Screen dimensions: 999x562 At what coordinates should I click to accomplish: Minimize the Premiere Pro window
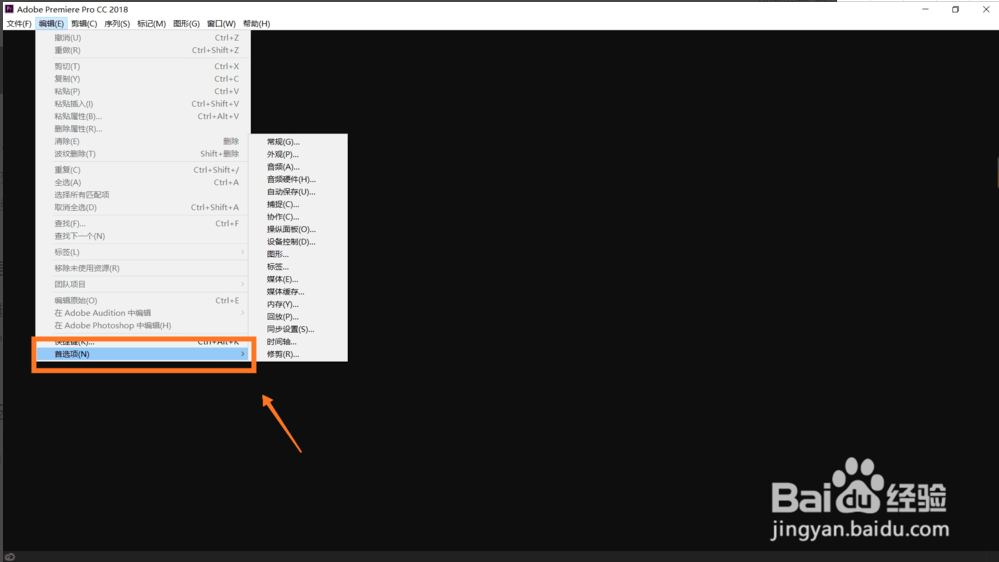click(925, 9)
